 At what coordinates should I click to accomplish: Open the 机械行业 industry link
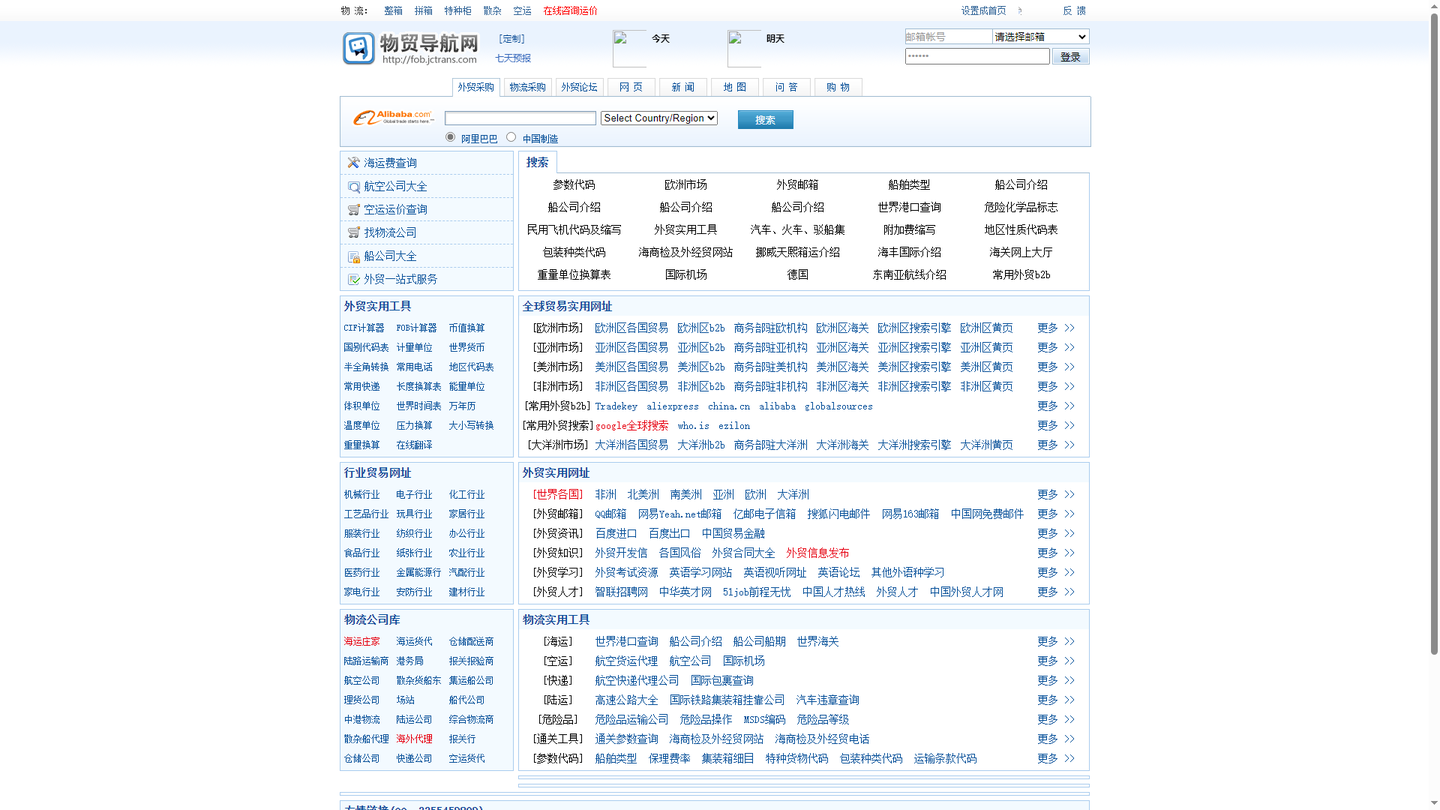(x=362, y=495)
